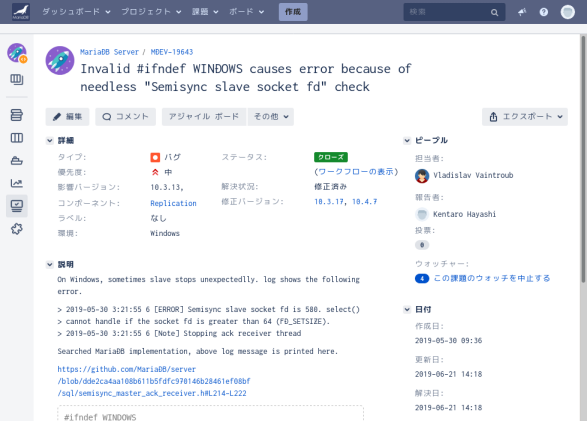Click the search magnifier icon
The width and height of the screenshot is (587, 421).
[x=495, y=12]
